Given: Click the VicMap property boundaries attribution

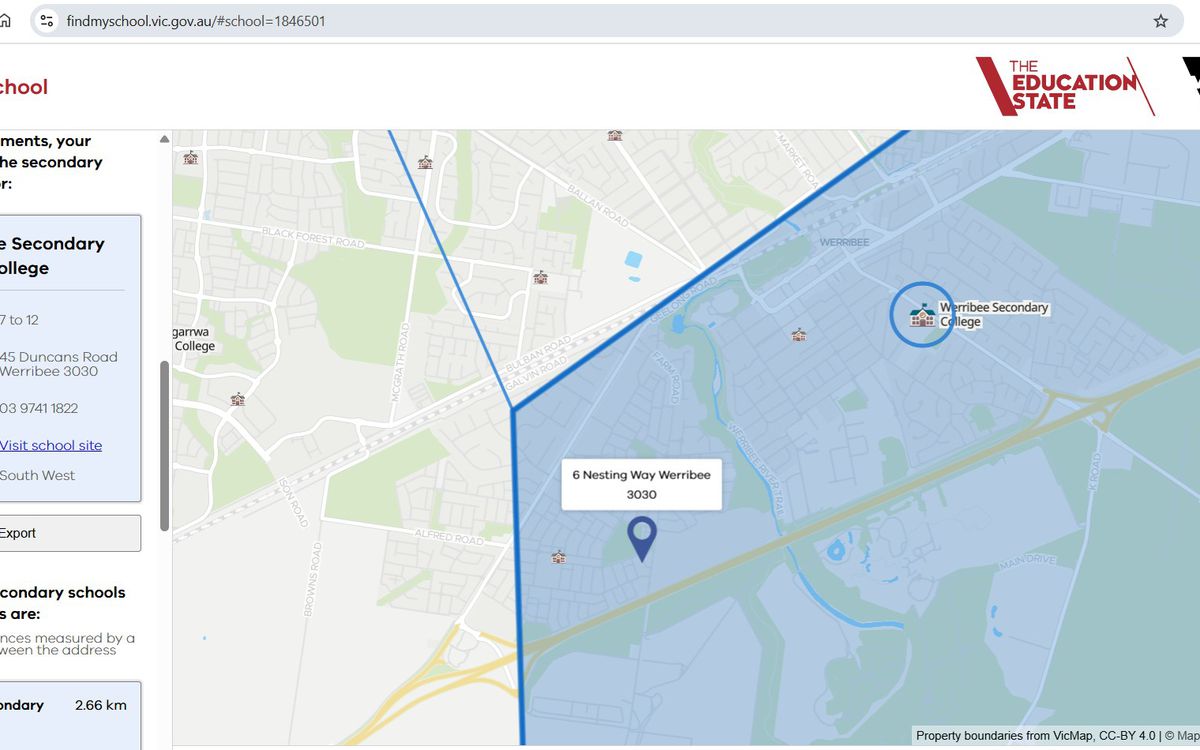Looking at the screenshot, I should [x=1035, y=736].
